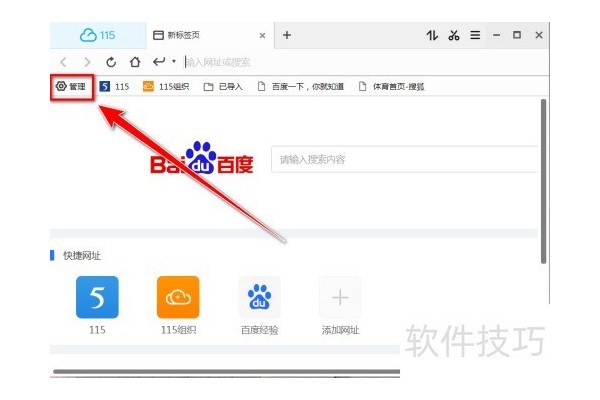Click the up-down arrows transfer icon
The image size is (600, 400).
point(432,35)
